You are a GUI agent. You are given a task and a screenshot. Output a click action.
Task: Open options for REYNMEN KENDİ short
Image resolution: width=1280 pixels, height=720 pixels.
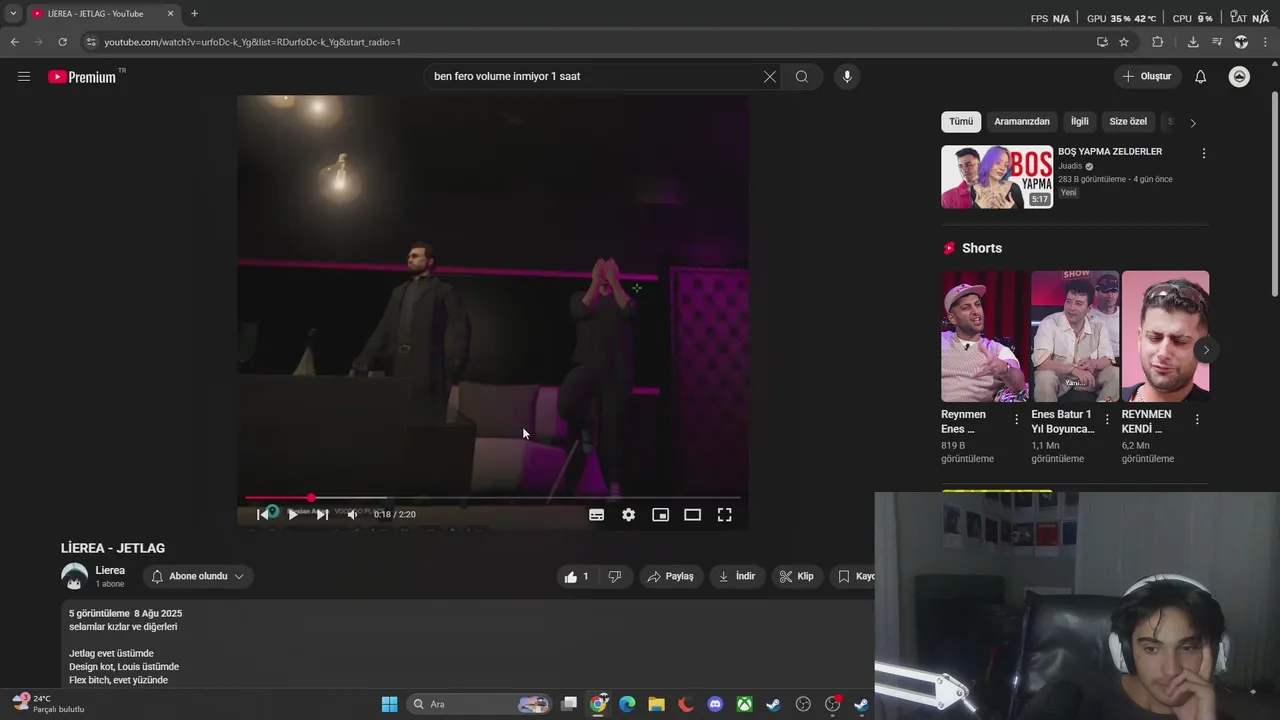point(1197,419)
